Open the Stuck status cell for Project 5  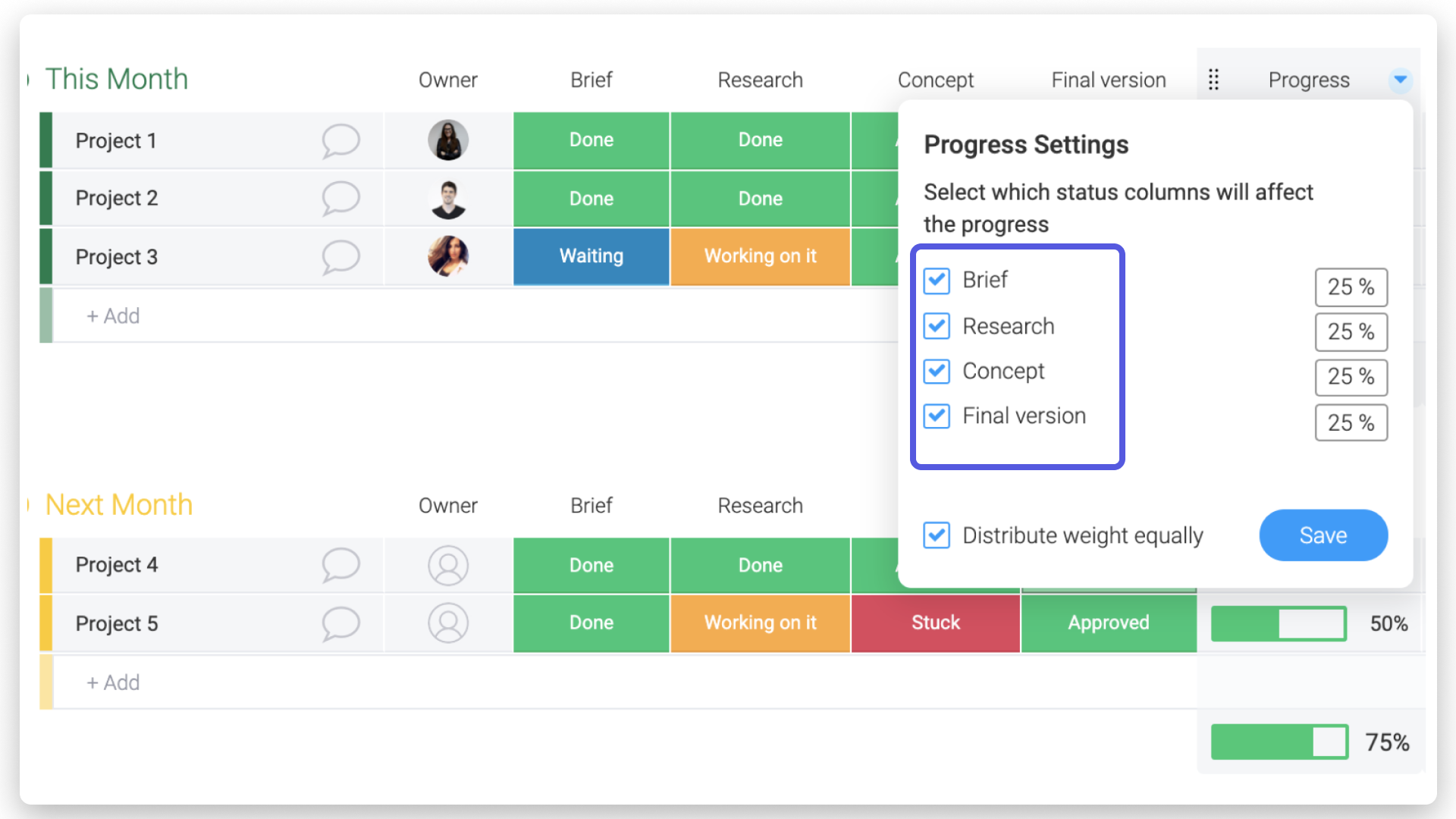[936, 623]
